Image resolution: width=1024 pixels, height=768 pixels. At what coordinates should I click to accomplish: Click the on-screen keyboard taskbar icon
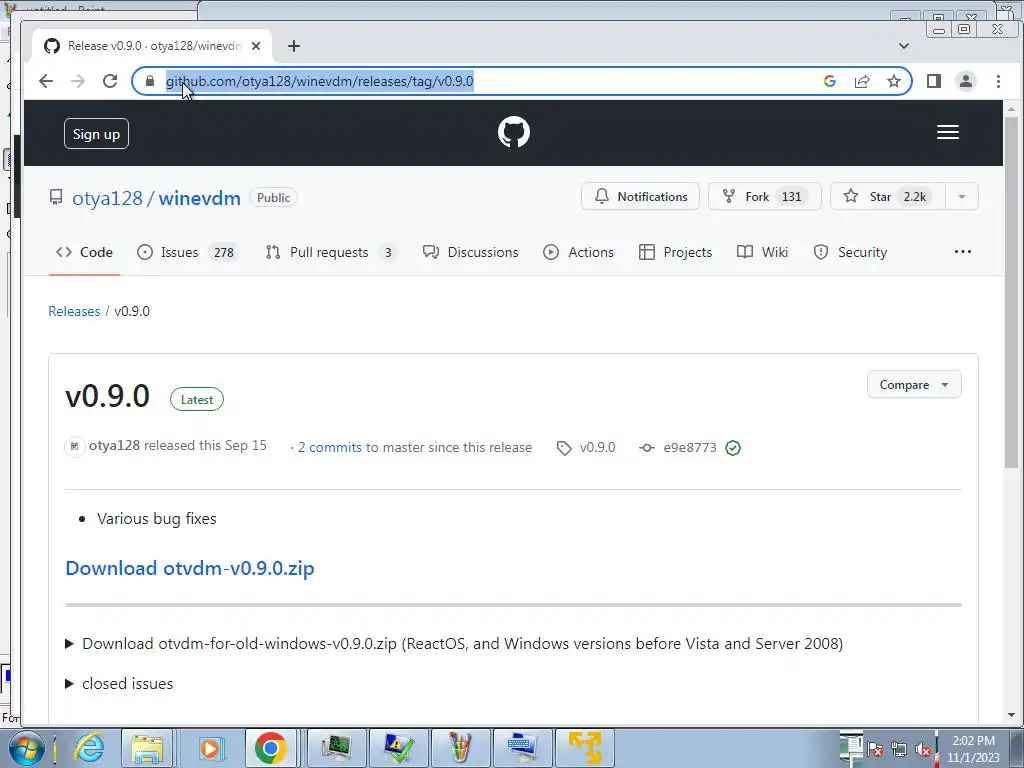point(522,748)
